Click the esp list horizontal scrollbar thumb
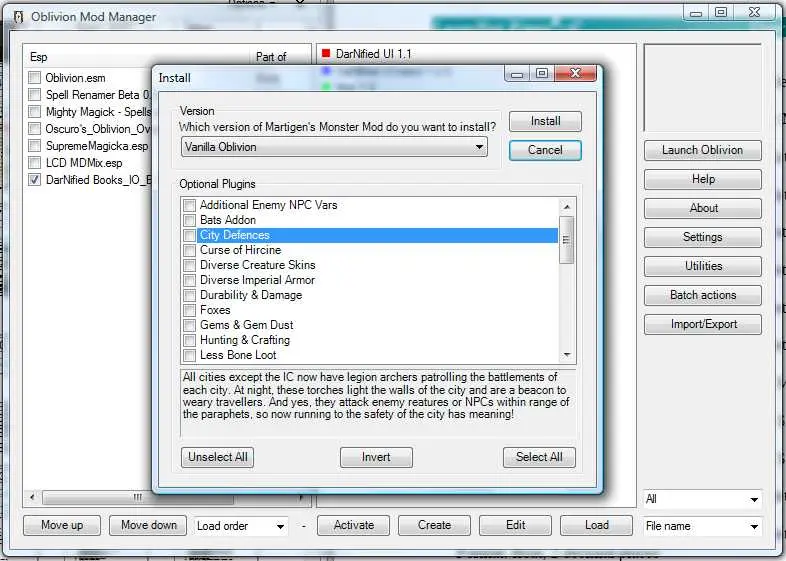The image size is (786, 561). pos(138,498)
